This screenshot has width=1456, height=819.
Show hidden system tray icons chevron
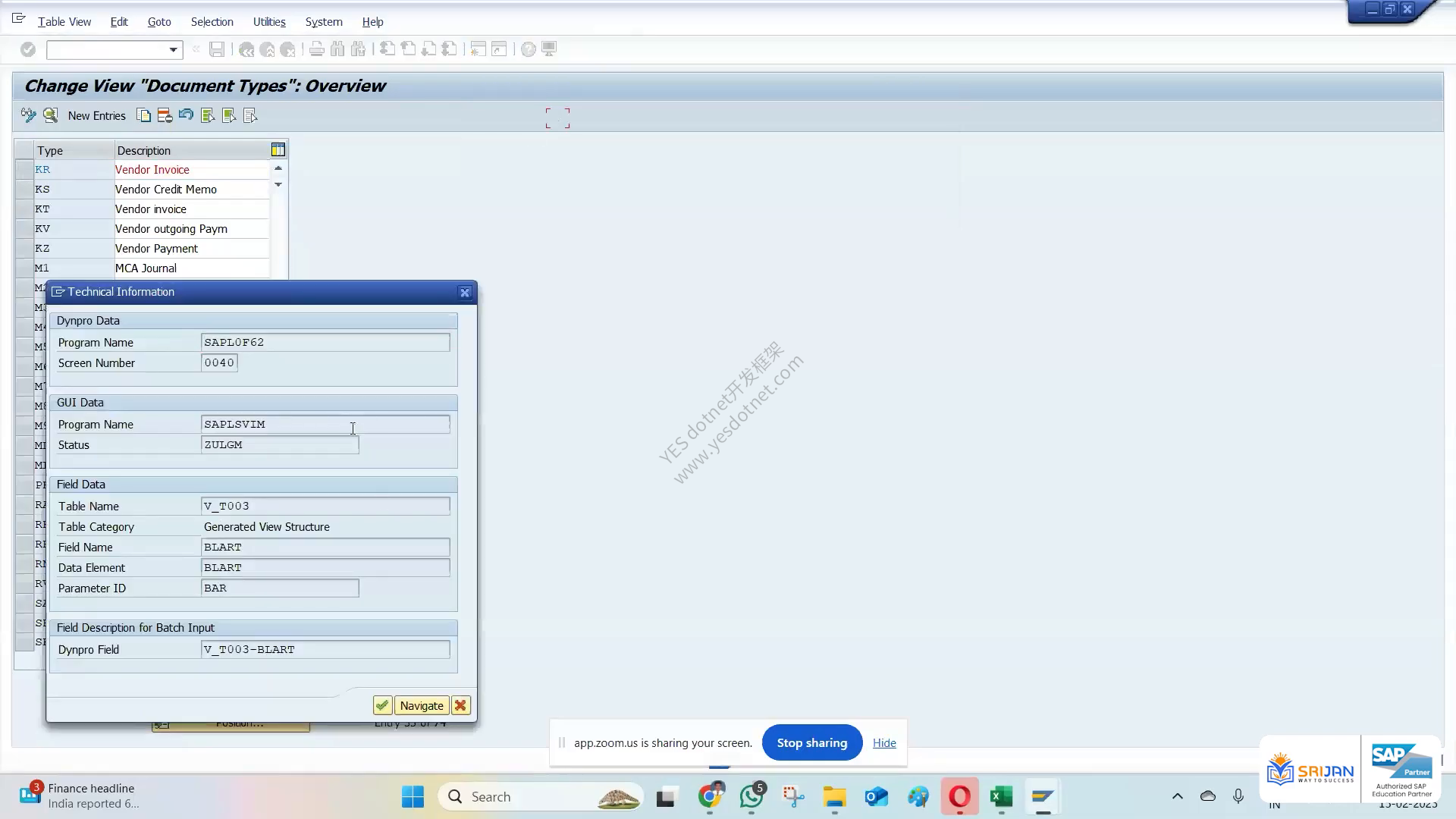pyautogui.click(x=1178, y=796)
